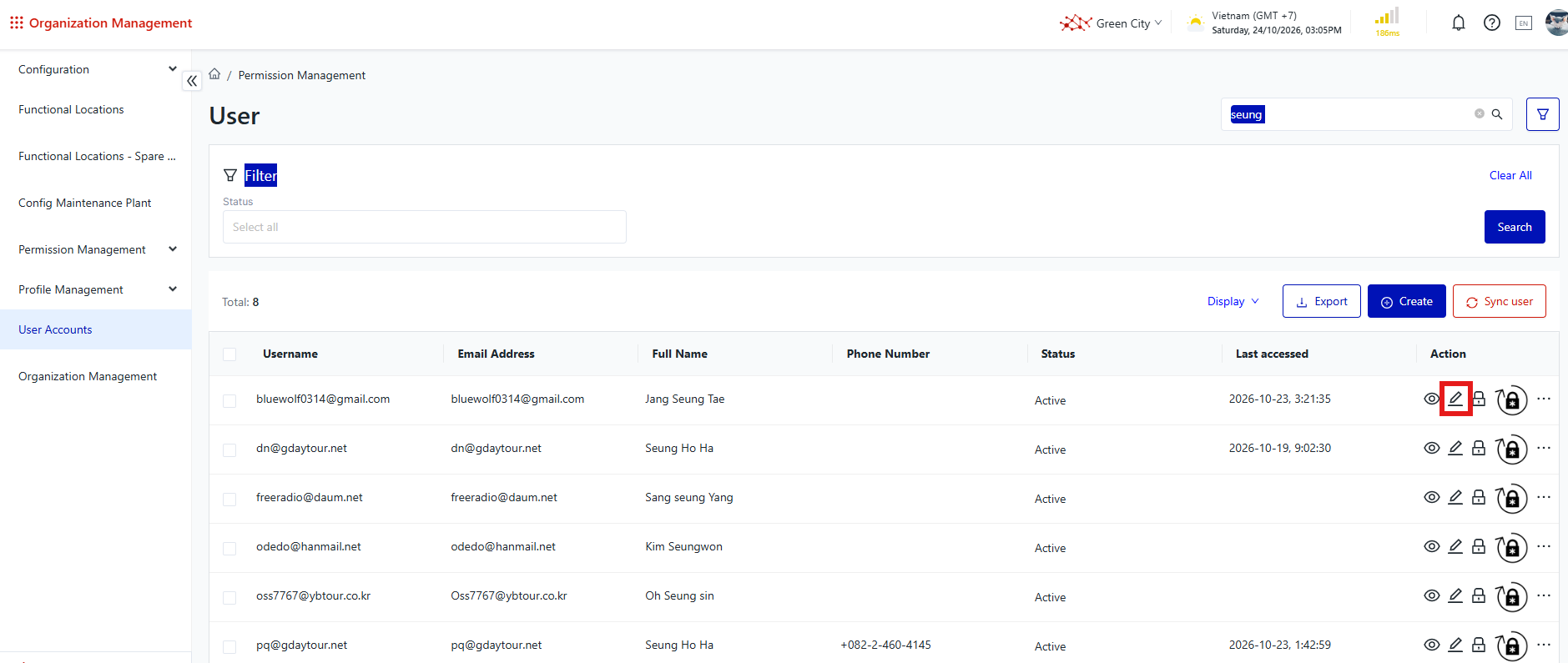Switch language via the EN icon
Viewport: 1568px width, 663px height.
pos(1524,23)
